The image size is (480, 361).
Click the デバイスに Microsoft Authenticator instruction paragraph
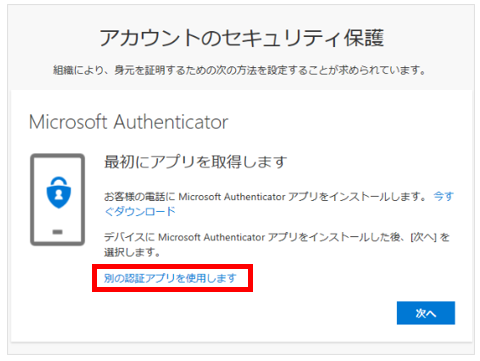click(277, 244)
